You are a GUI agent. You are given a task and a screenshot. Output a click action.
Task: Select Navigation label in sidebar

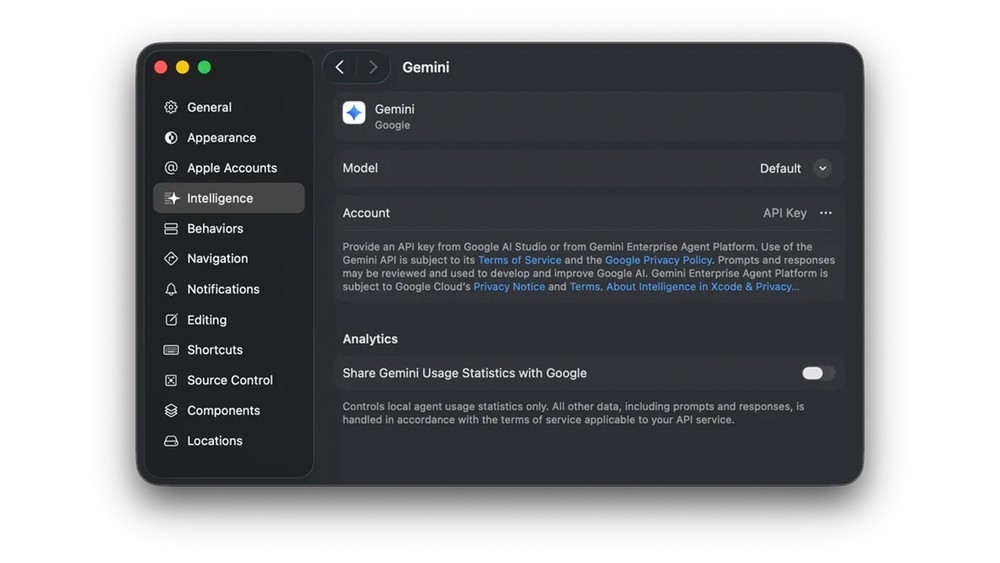(x=217, y=258)
